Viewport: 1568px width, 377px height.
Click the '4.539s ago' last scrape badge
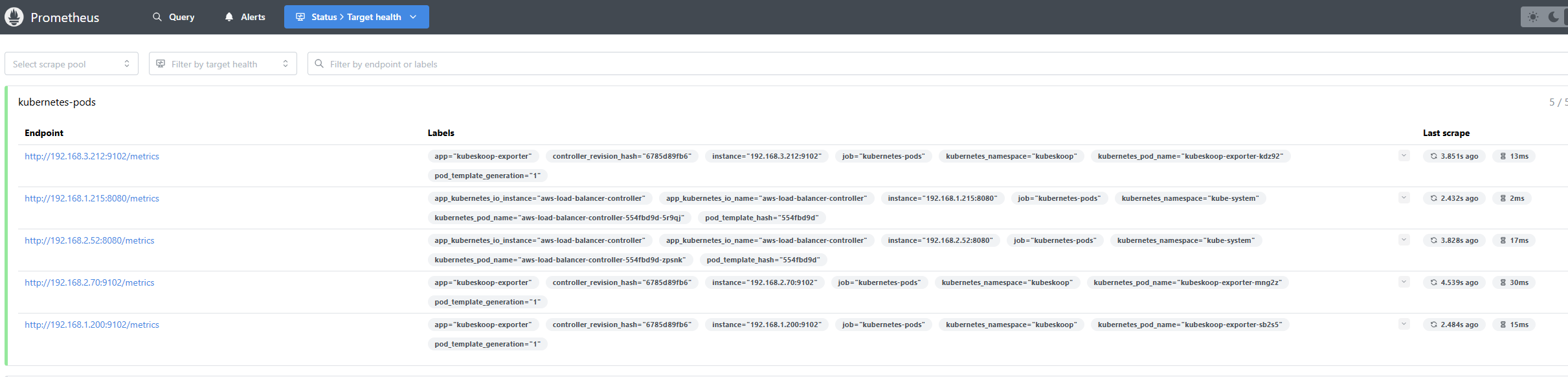[1454, 282]
